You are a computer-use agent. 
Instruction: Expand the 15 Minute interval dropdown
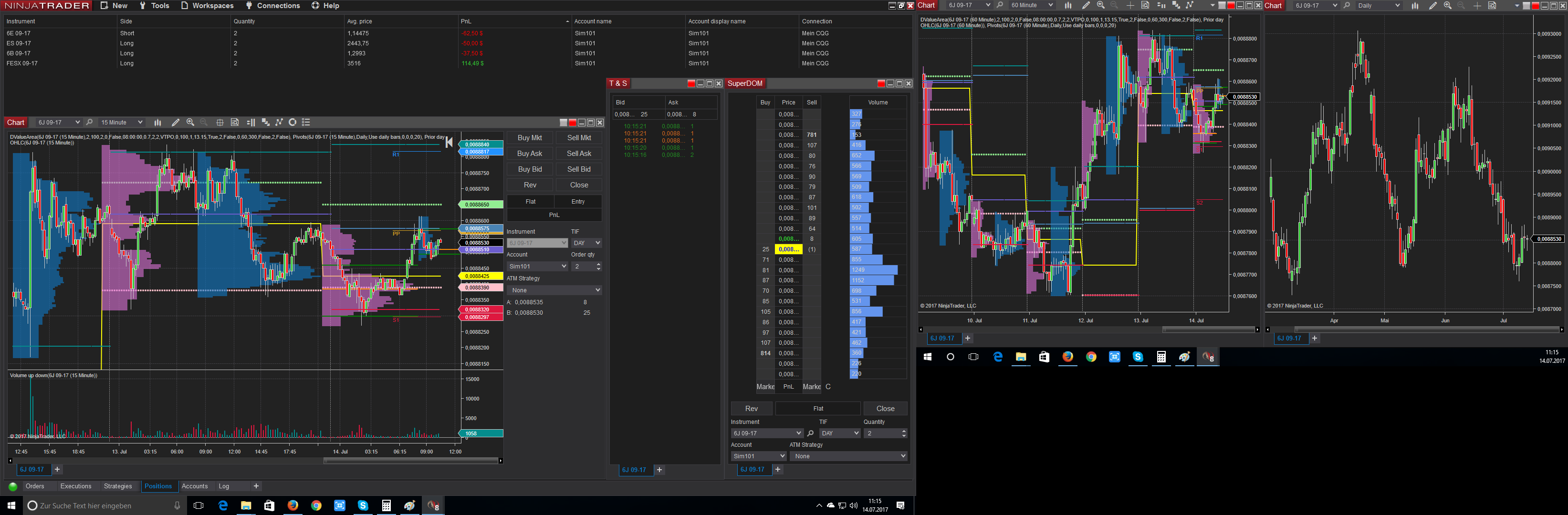click(x=121, y=122)
